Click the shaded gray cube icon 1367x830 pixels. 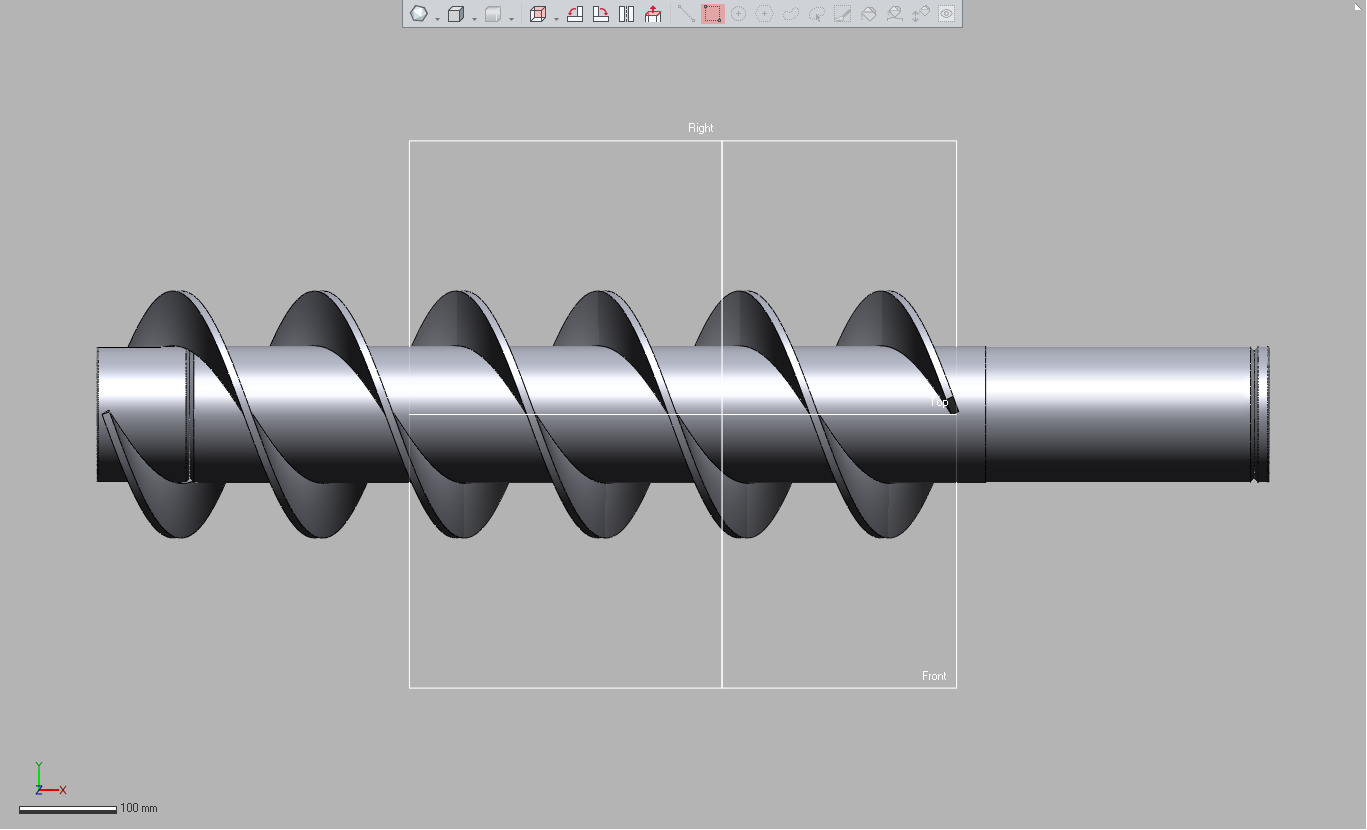click(x=493, y=14)
